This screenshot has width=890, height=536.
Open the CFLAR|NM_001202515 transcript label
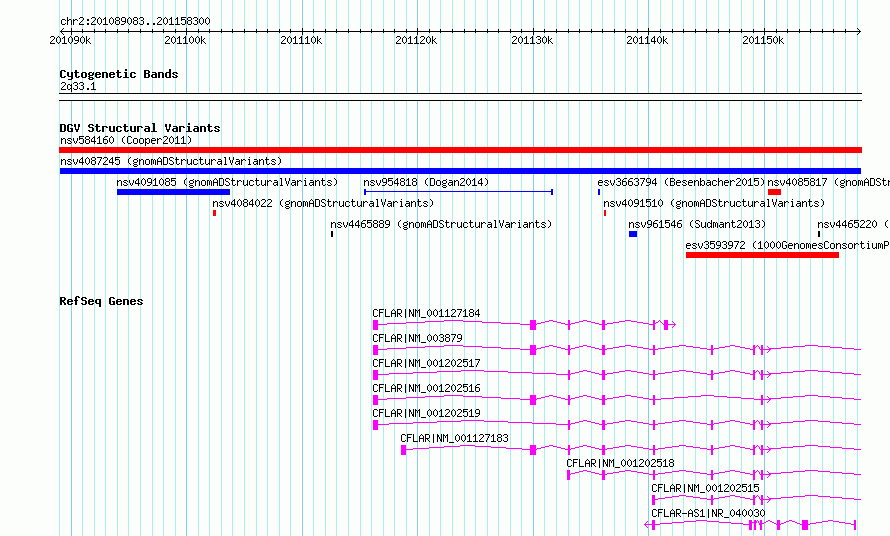pos(705,488)
